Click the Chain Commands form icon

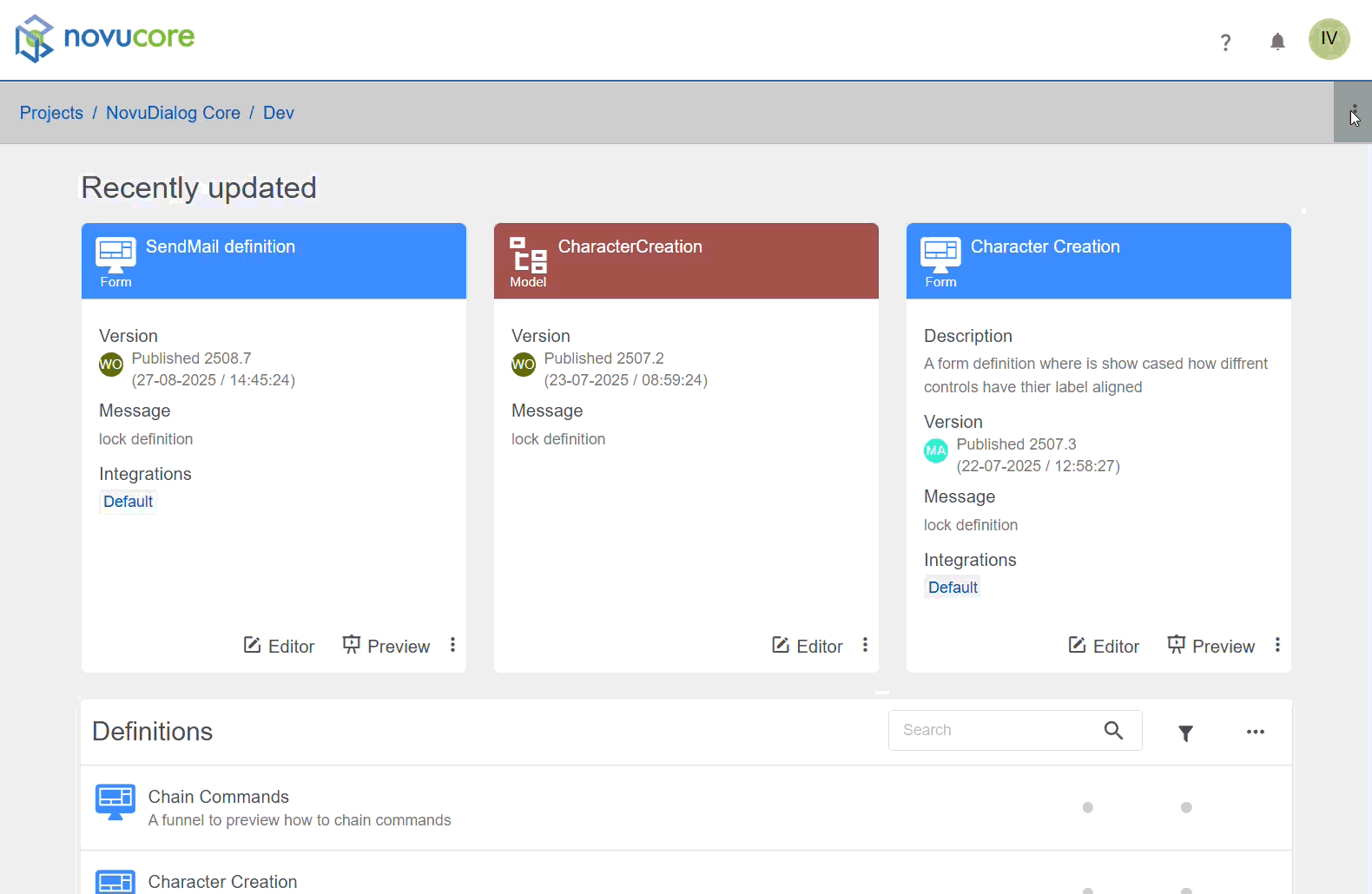pos(115,801)
